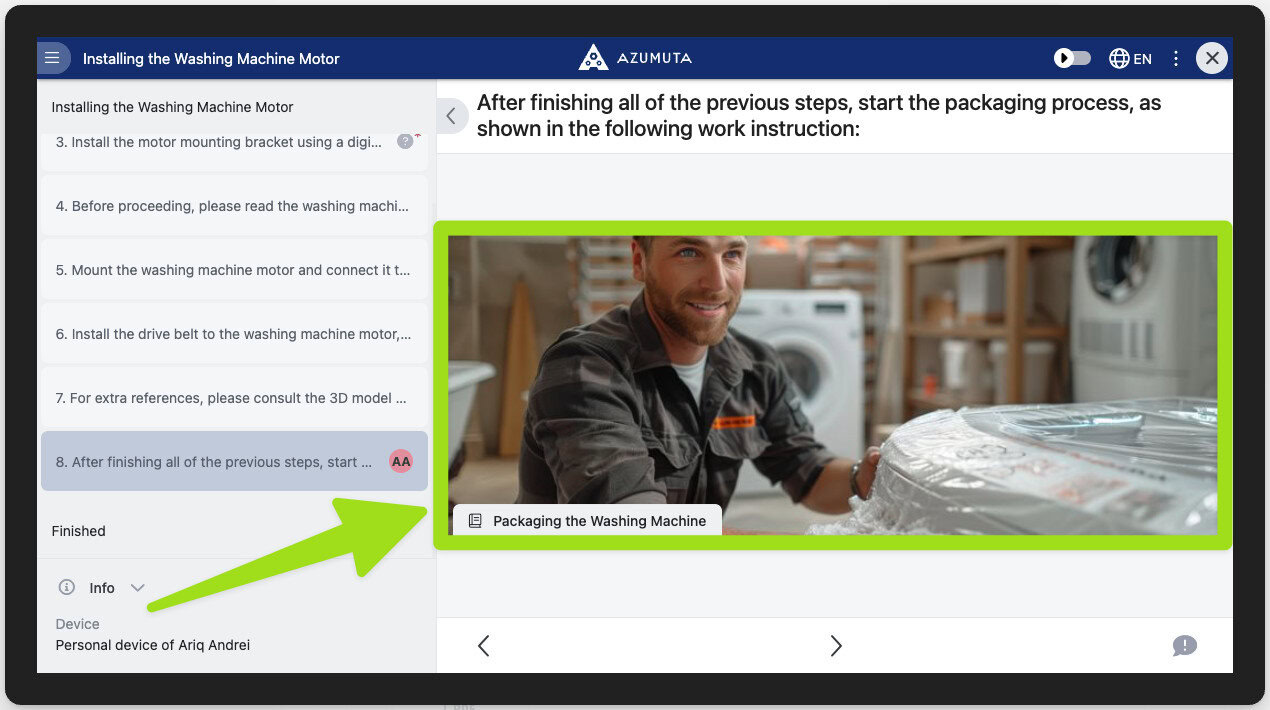Screen dimensions: 1270x710
Task: Click the AA avatar badge on step 8
Action: (401, 461)
